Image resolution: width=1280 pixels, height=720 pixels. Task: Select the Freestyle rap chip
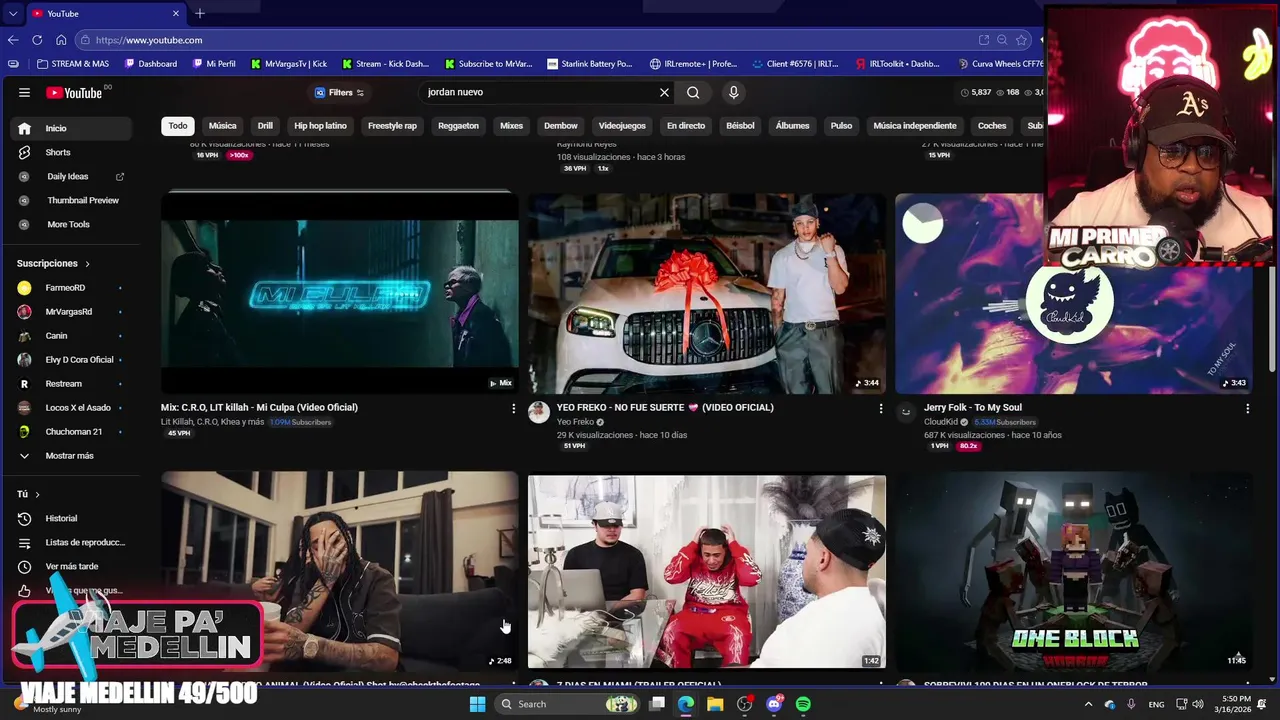click(x=392, y=126)
